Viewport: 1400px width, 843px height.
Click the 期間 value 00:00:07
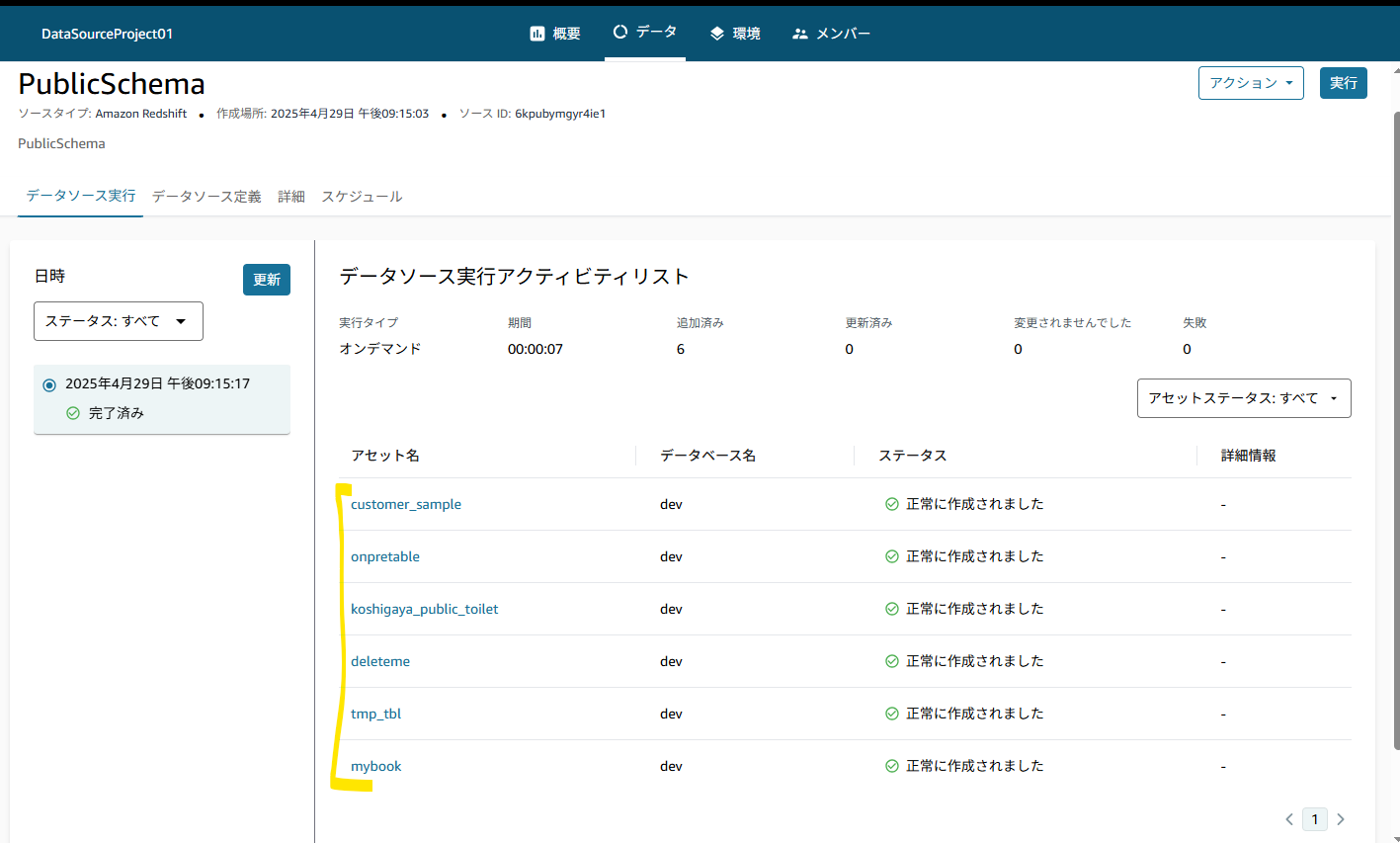535,349
